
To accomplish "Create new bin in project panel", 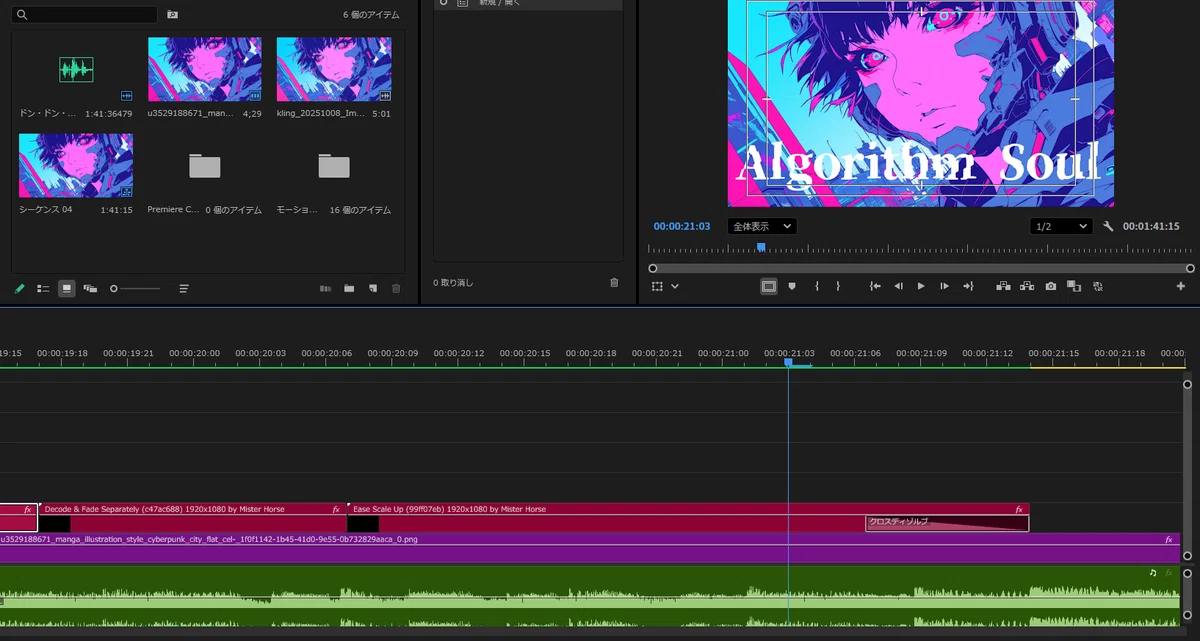I will click(x=349, y=288).
